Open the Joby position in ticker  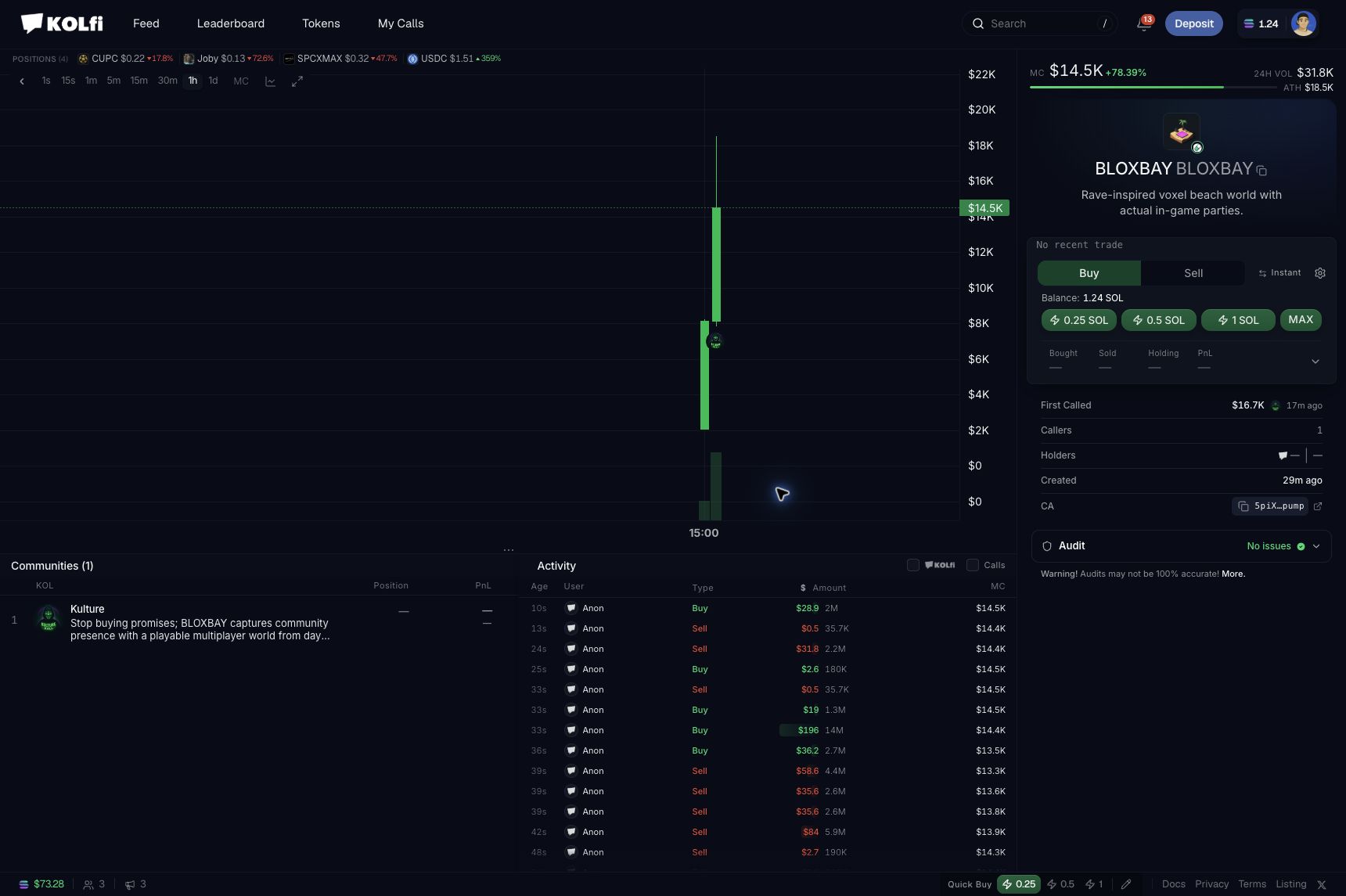click(x=229, y=59)
